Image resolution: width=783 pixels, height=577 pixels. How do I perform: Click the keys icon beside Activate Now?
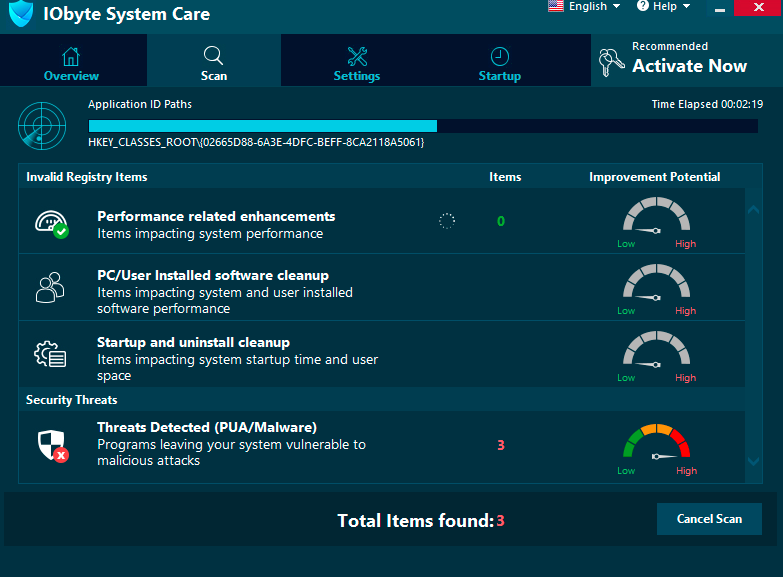coord(611,62)
